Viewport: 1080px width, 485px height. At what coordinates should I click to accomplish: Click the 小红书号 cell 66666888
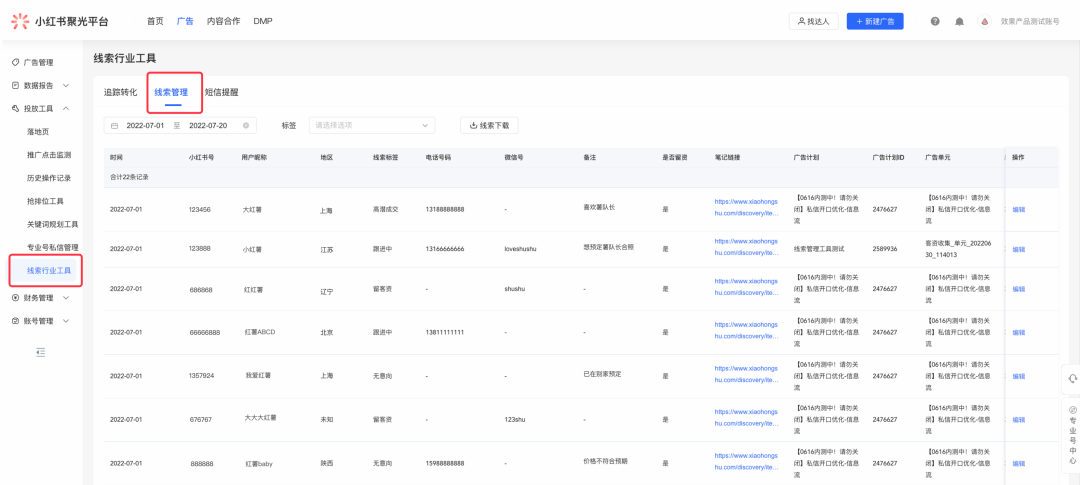[x=205, y=332]
